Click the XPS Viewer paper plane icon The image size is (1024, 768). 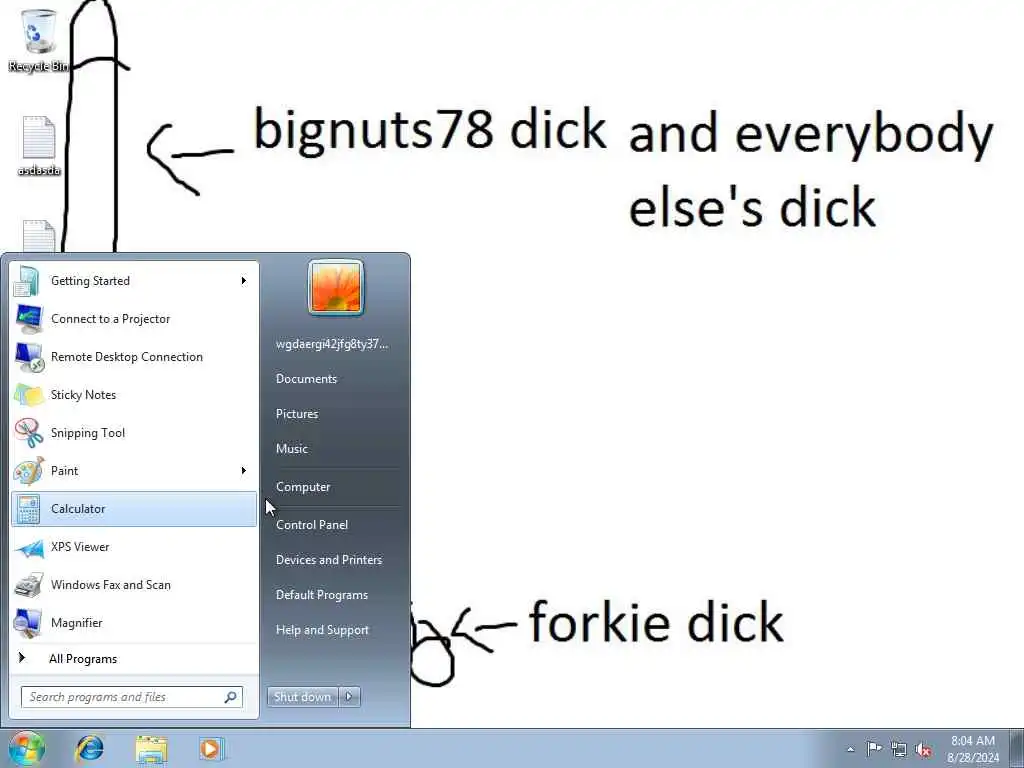coord(29,547)
